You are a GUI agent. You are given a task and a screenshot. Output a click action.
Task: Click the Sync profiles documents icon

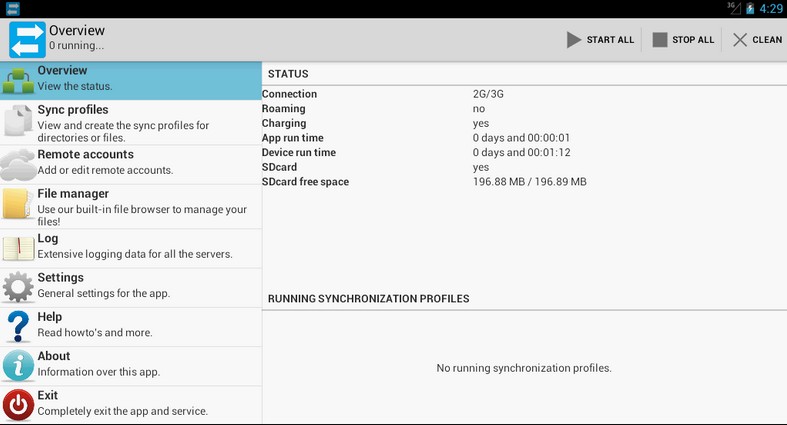click(x=18, y=122)
